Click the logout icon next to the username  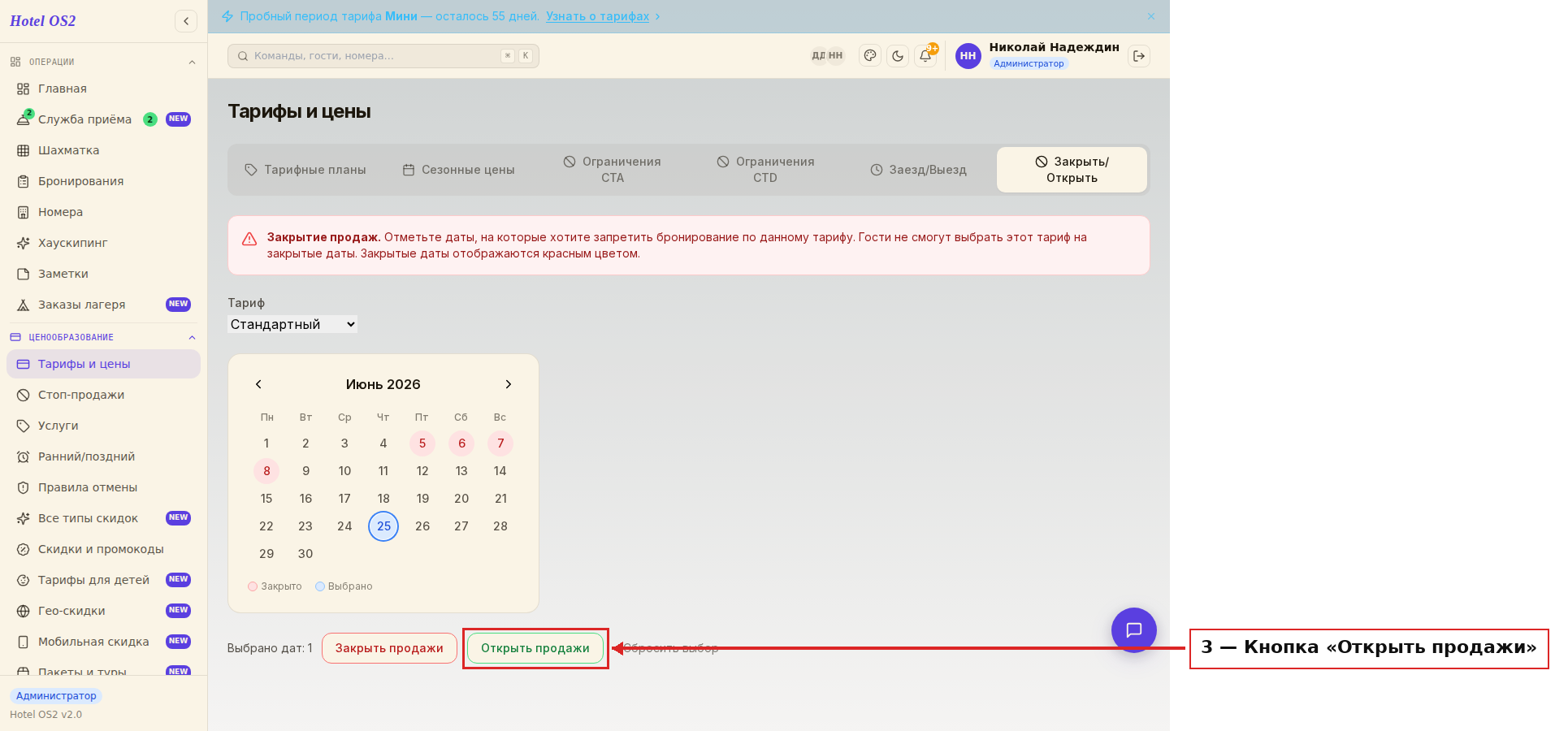[1139, 56]
